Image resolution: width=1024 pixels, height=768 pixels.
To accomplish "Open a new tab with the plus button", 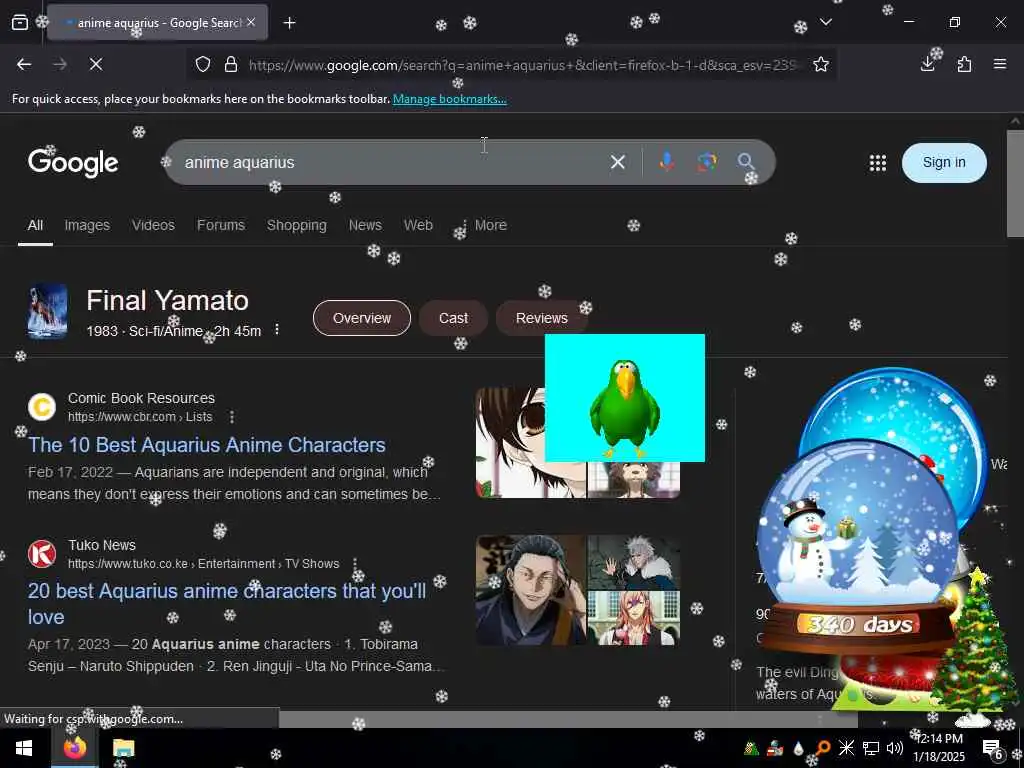I will pos(289,23).
